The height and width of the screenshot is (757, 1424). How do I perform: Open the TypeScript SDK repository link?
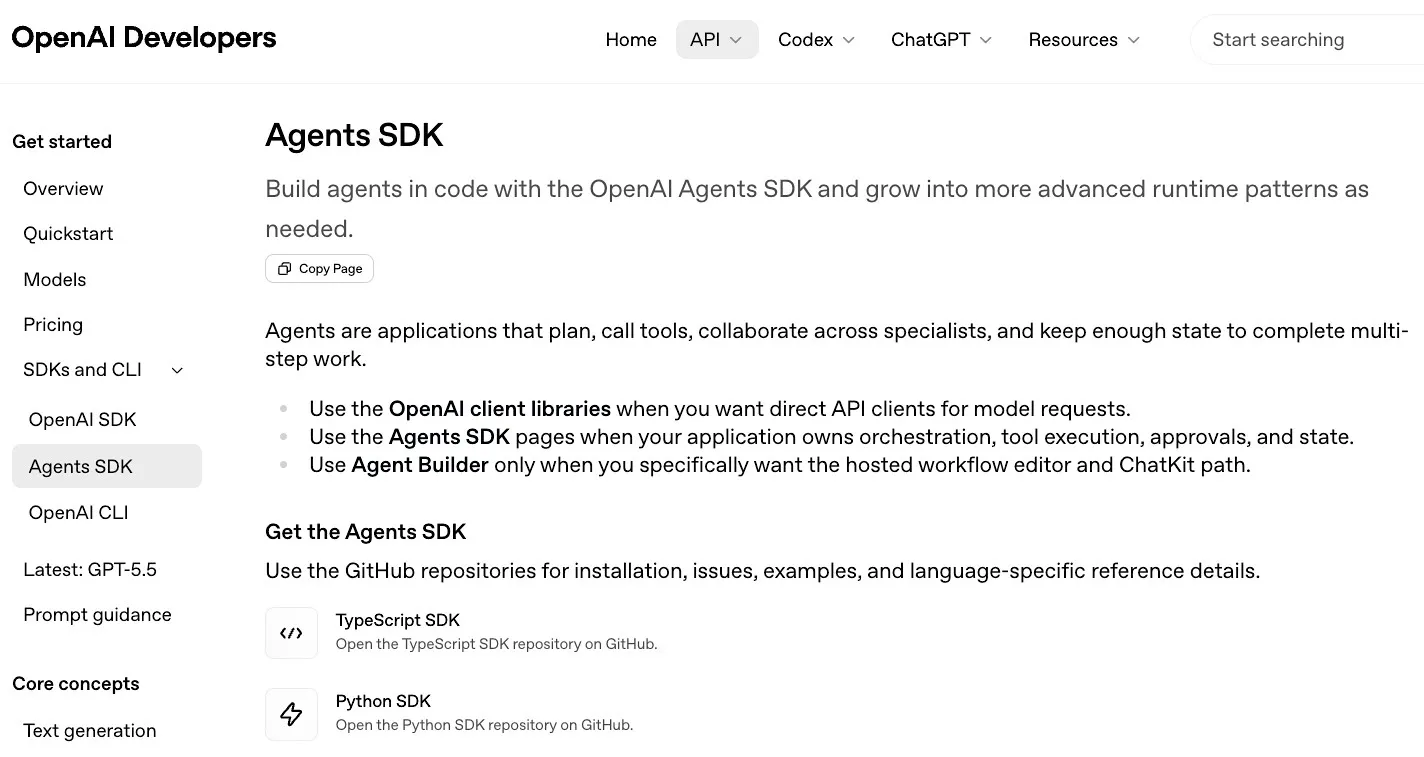[461, 632]
